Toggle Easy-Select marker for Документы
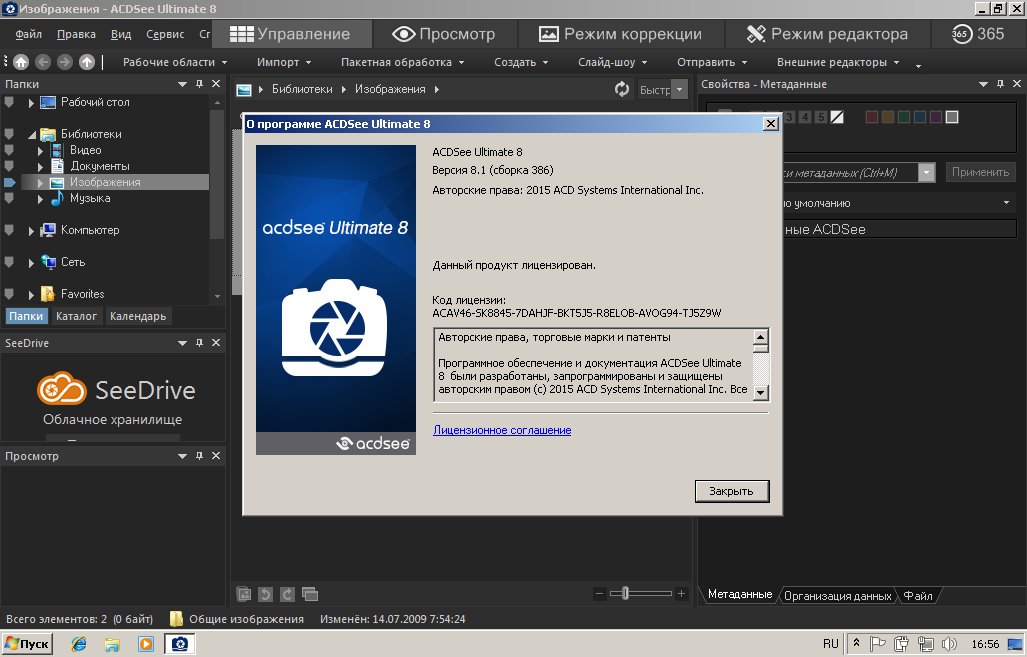The height and width of the screenshot is (657, 1027). [9, 166]
